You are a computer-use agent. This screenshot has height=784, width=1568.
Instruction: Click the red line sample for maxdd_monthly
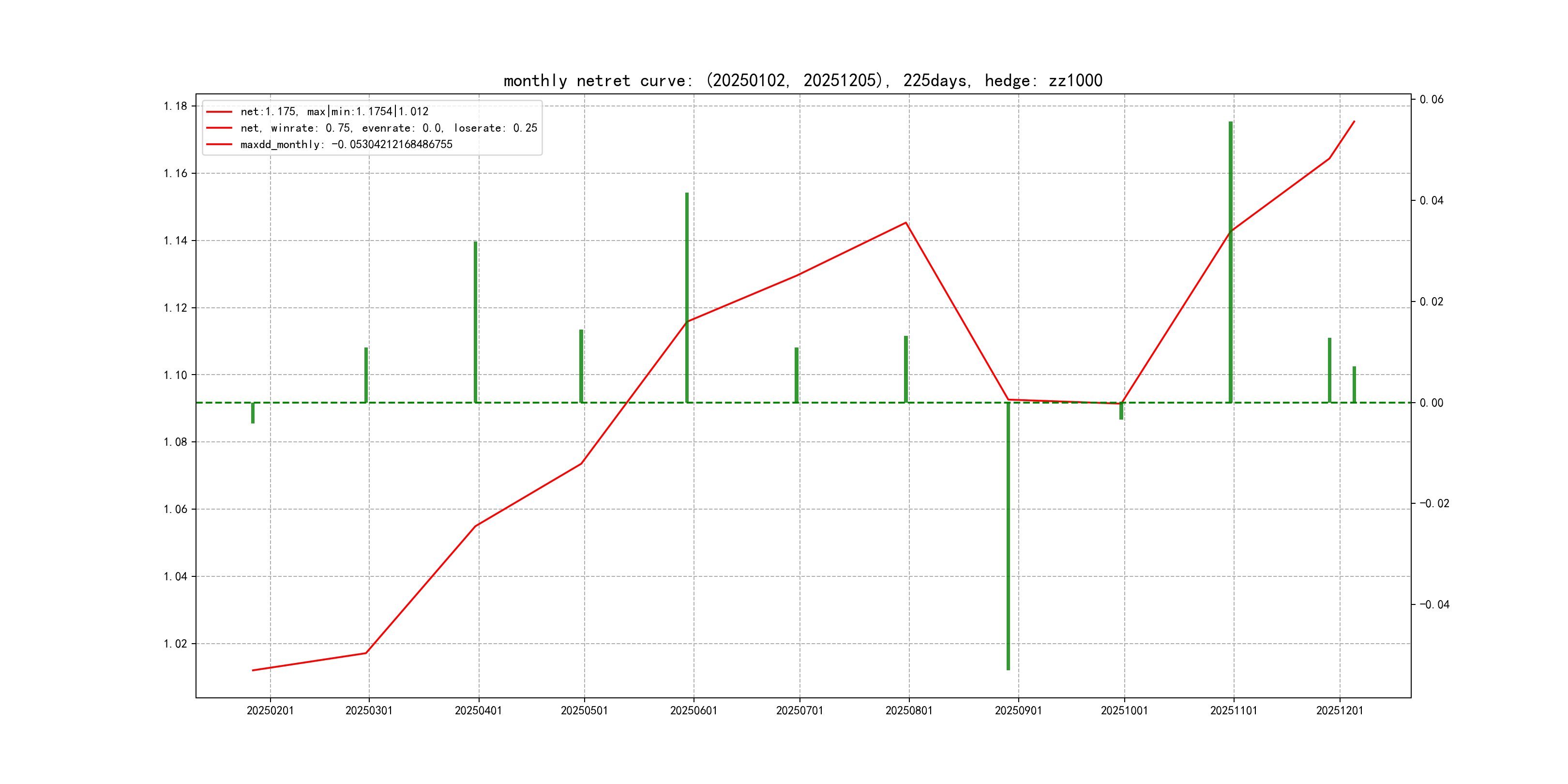[219, 144]
